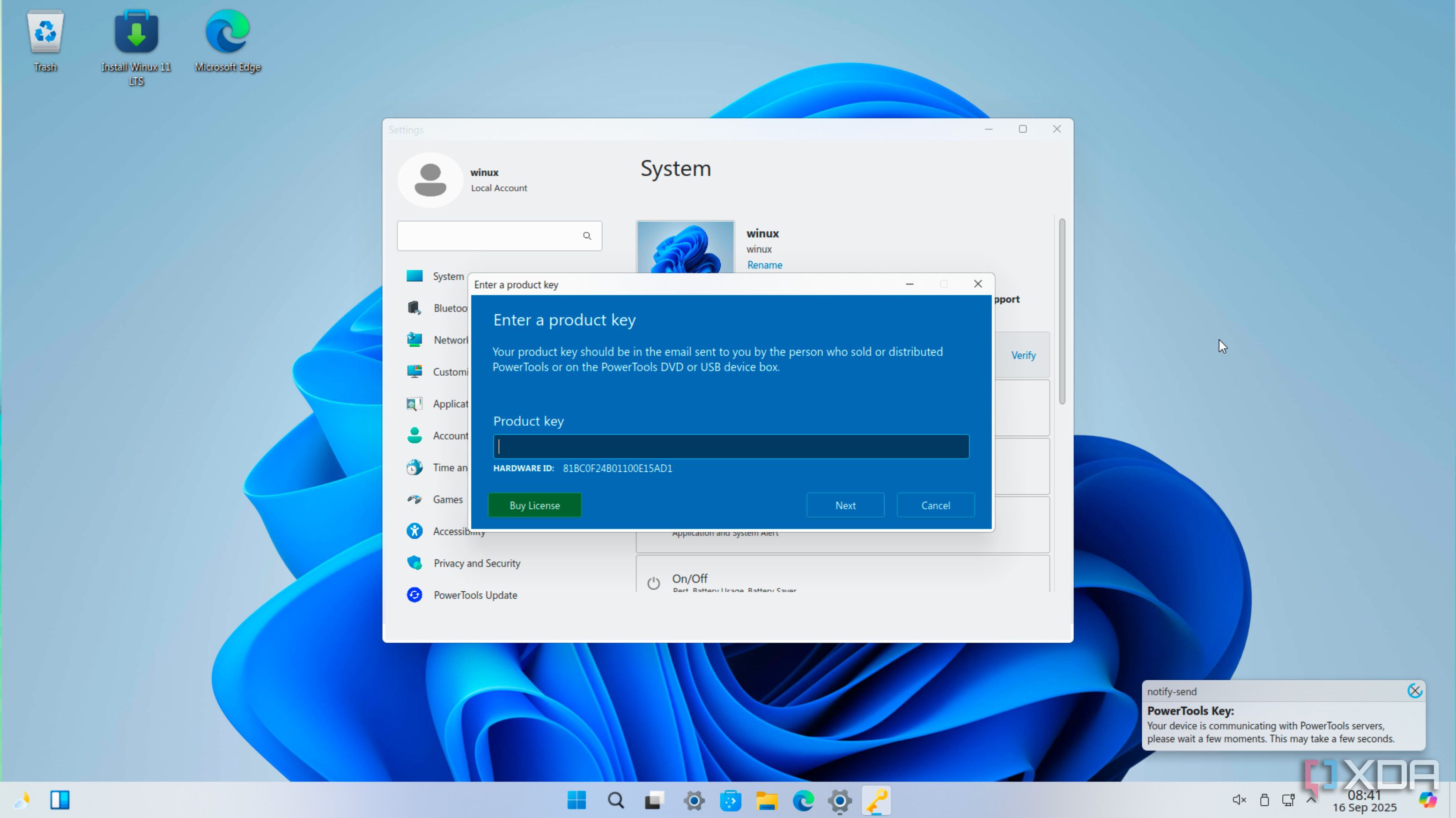
Task: Dismiss the notify-send PowerTools Key notification
Action: [x=1415, y=690]
